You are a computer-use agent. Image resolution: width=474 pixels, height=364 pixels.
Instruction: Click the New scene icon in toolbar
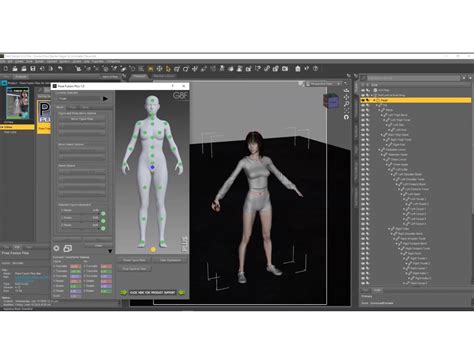[x=6, y=69]
